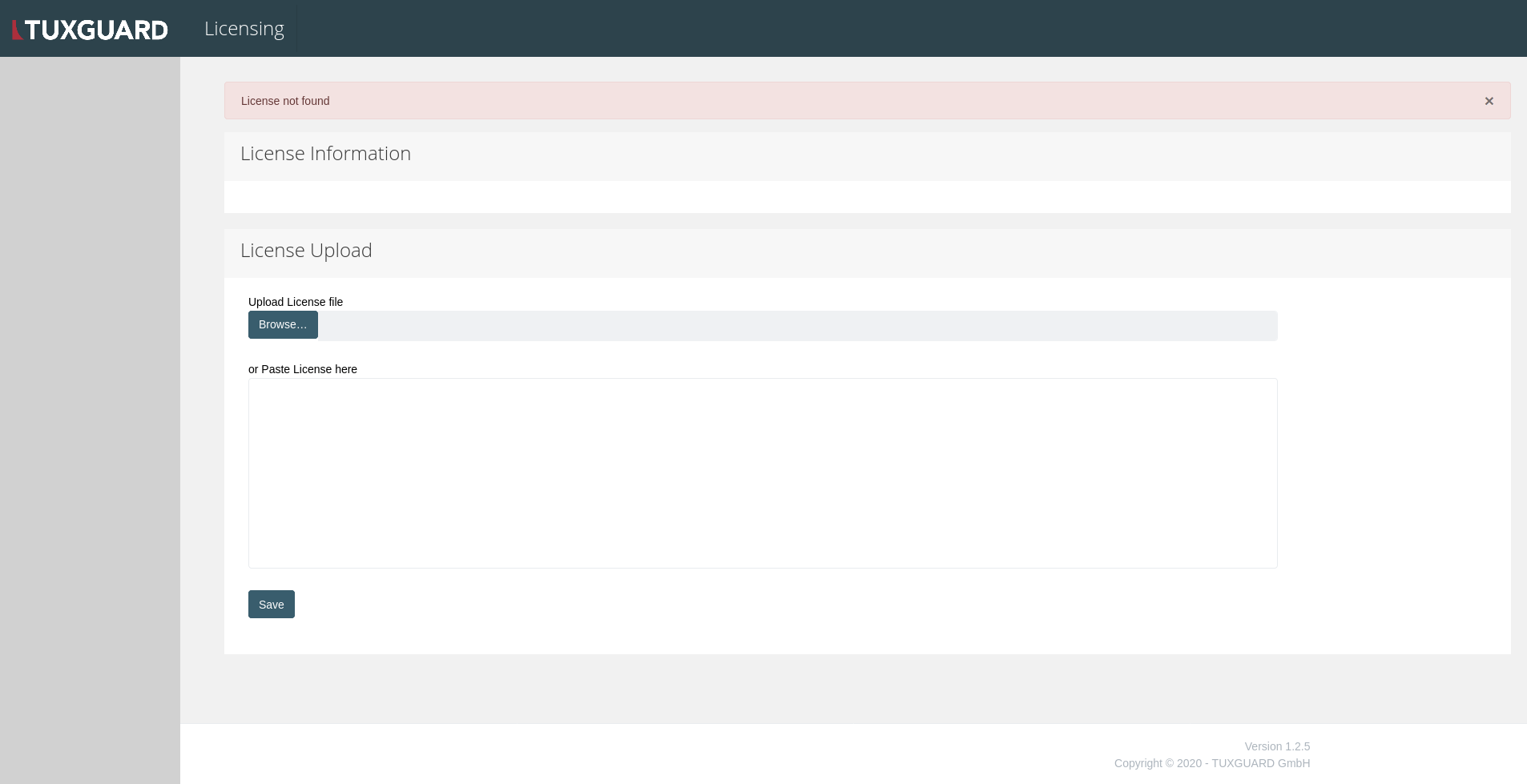The image size is (1527, 784).
Task: Click the dark header bar
Action: 801,28
